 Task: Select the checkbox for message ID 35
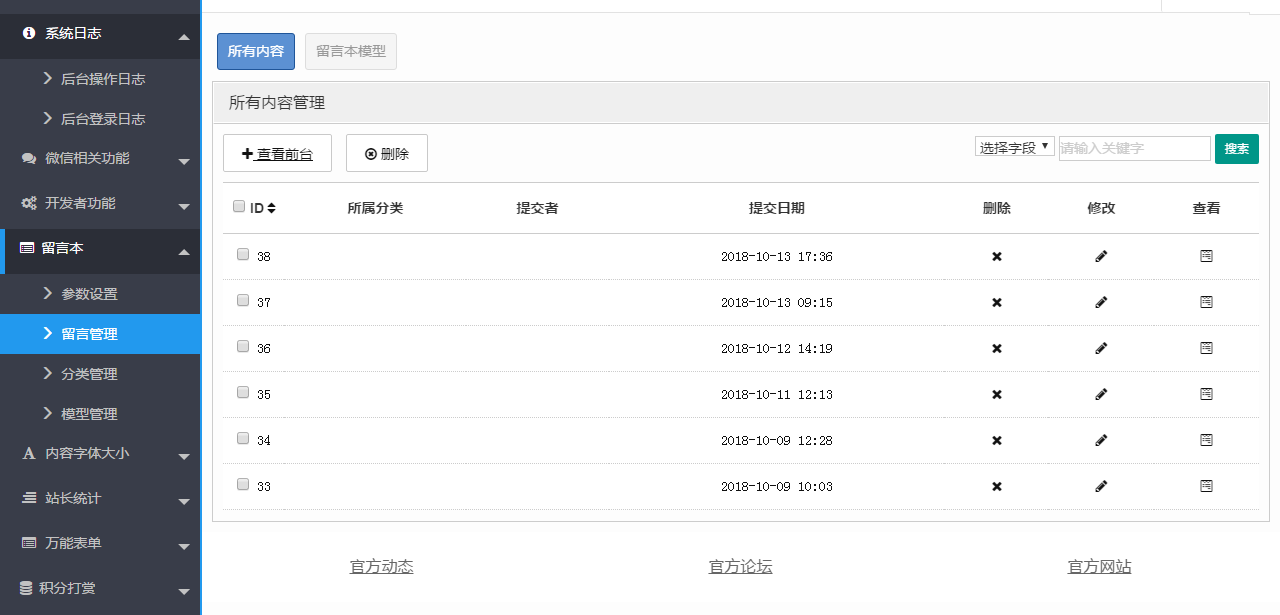coord(243,393)
